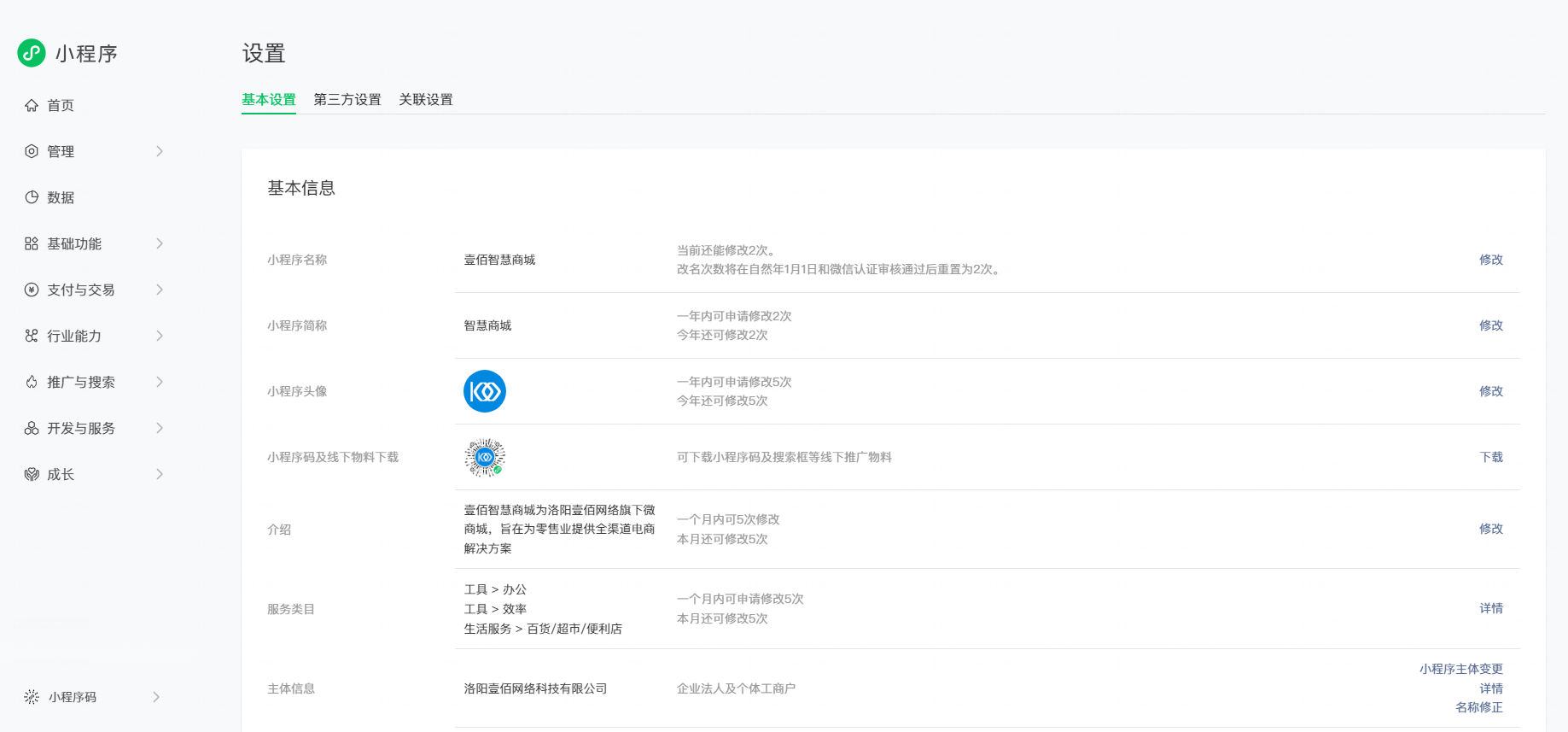Expand the 小程序码 sidebar chevron
Viewport: 1568px width, 732px height.
click(156, 697)
